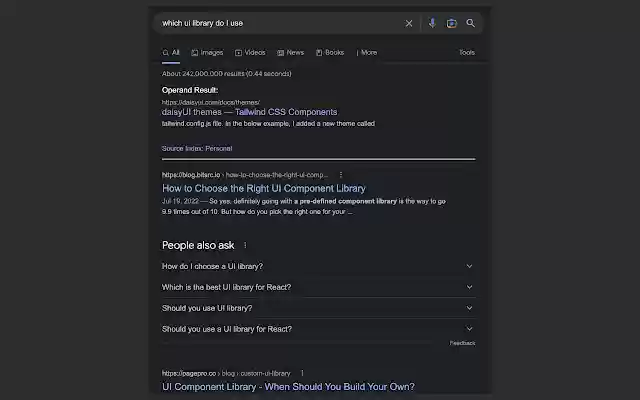Screen dimensions: 640x400
Task: Open the daisyui.com docs themes URL
Action: (x=211, y=102)
